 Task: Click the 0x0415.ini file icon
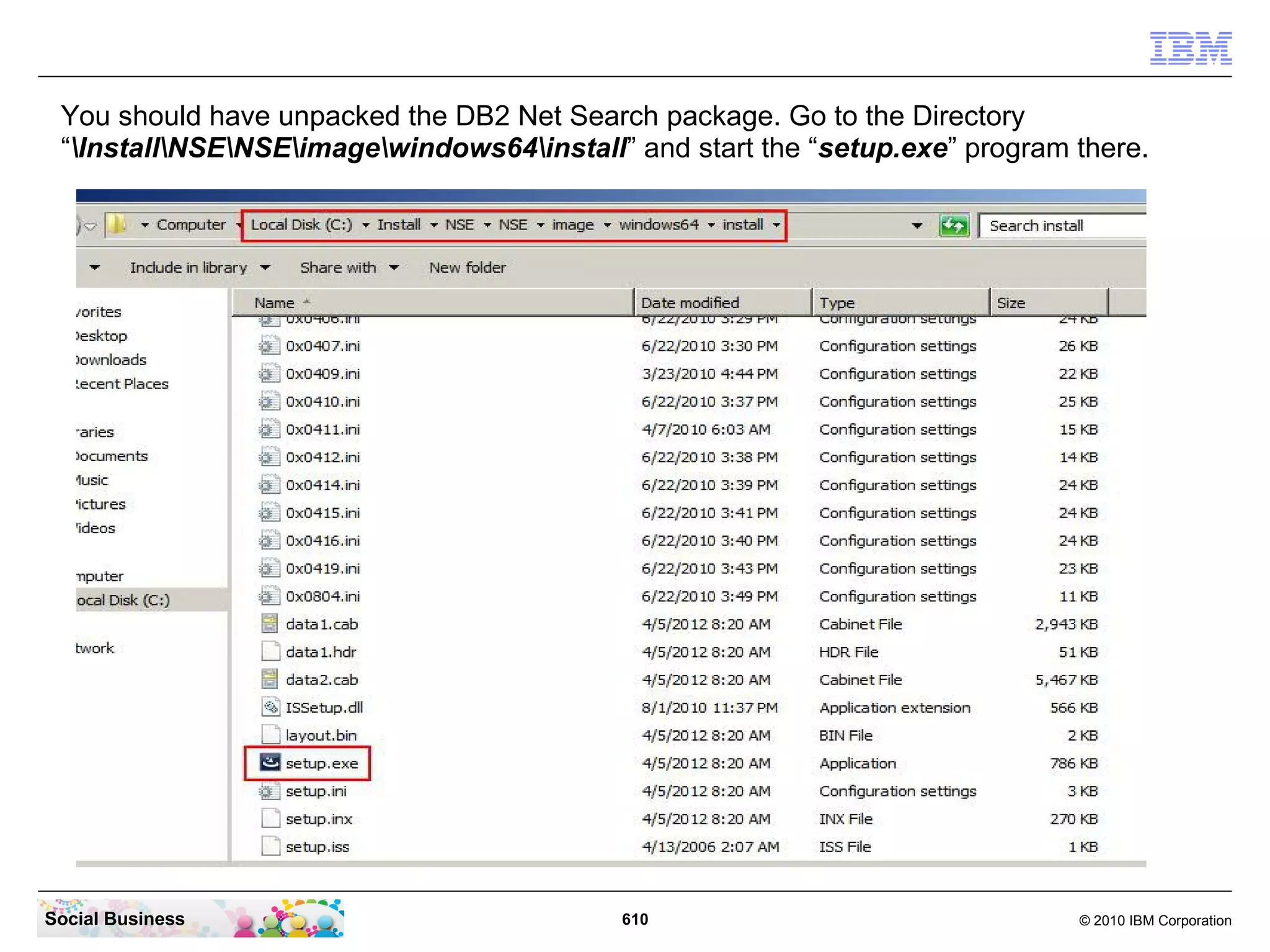[269, 513]
